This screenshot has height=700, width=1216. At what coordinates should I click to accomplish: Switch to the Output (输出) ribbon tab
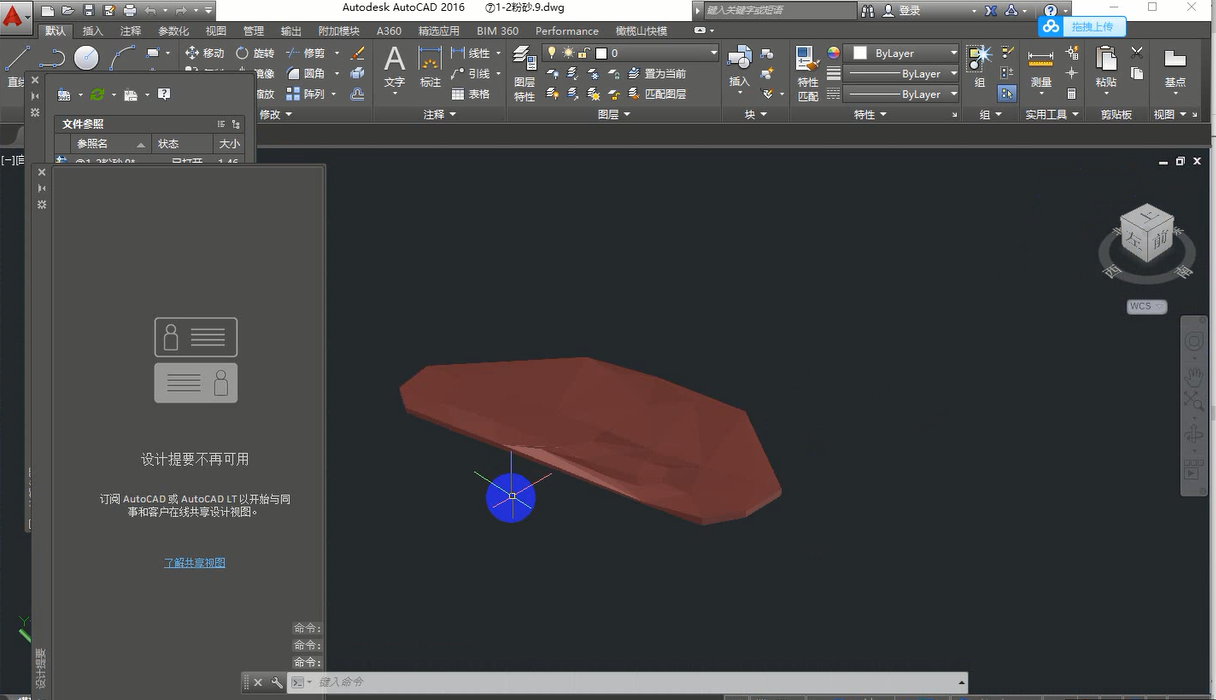291,31
